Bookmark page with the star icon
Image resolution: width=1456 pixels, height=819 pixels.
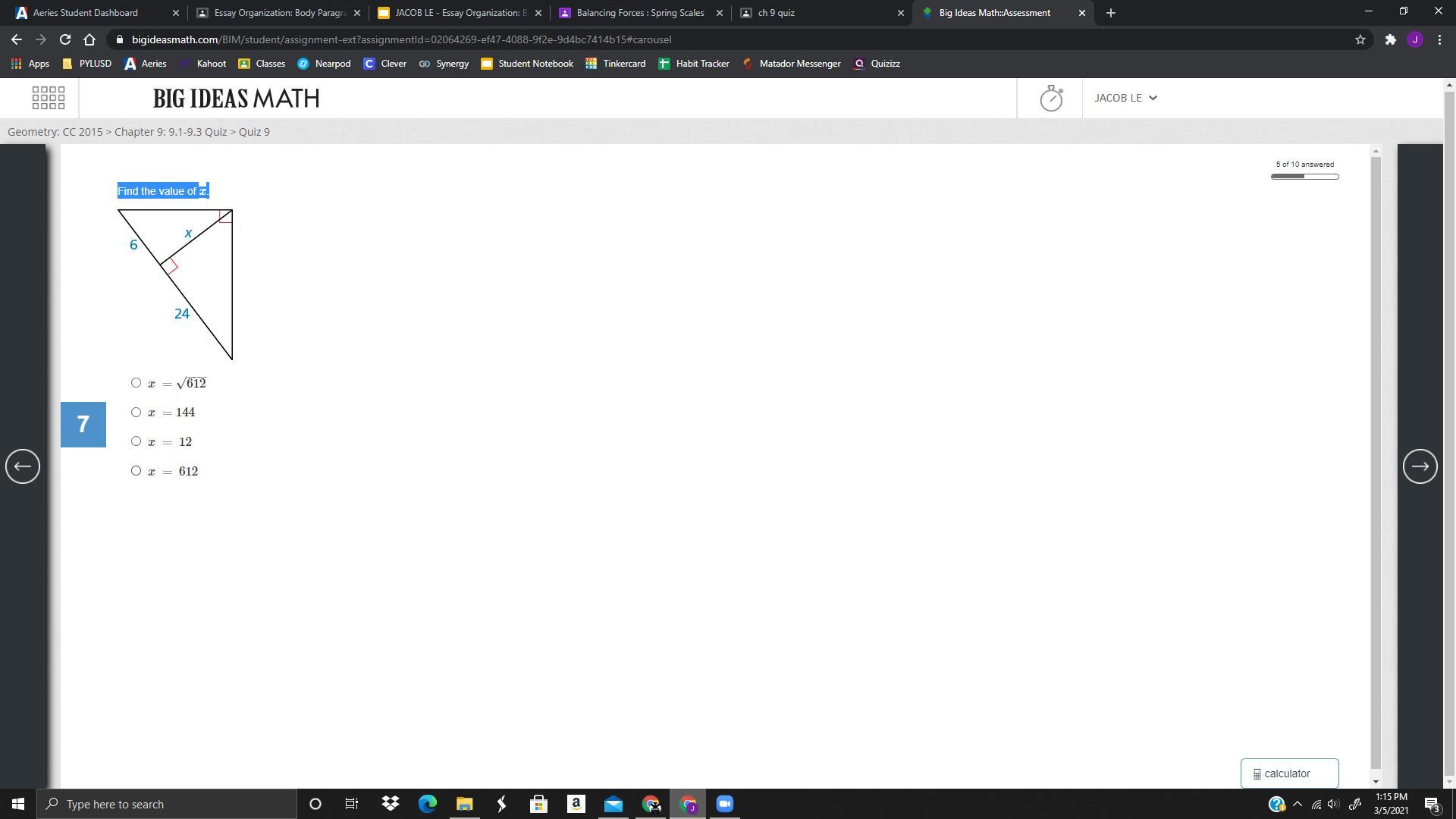(x=1360, y=39)
